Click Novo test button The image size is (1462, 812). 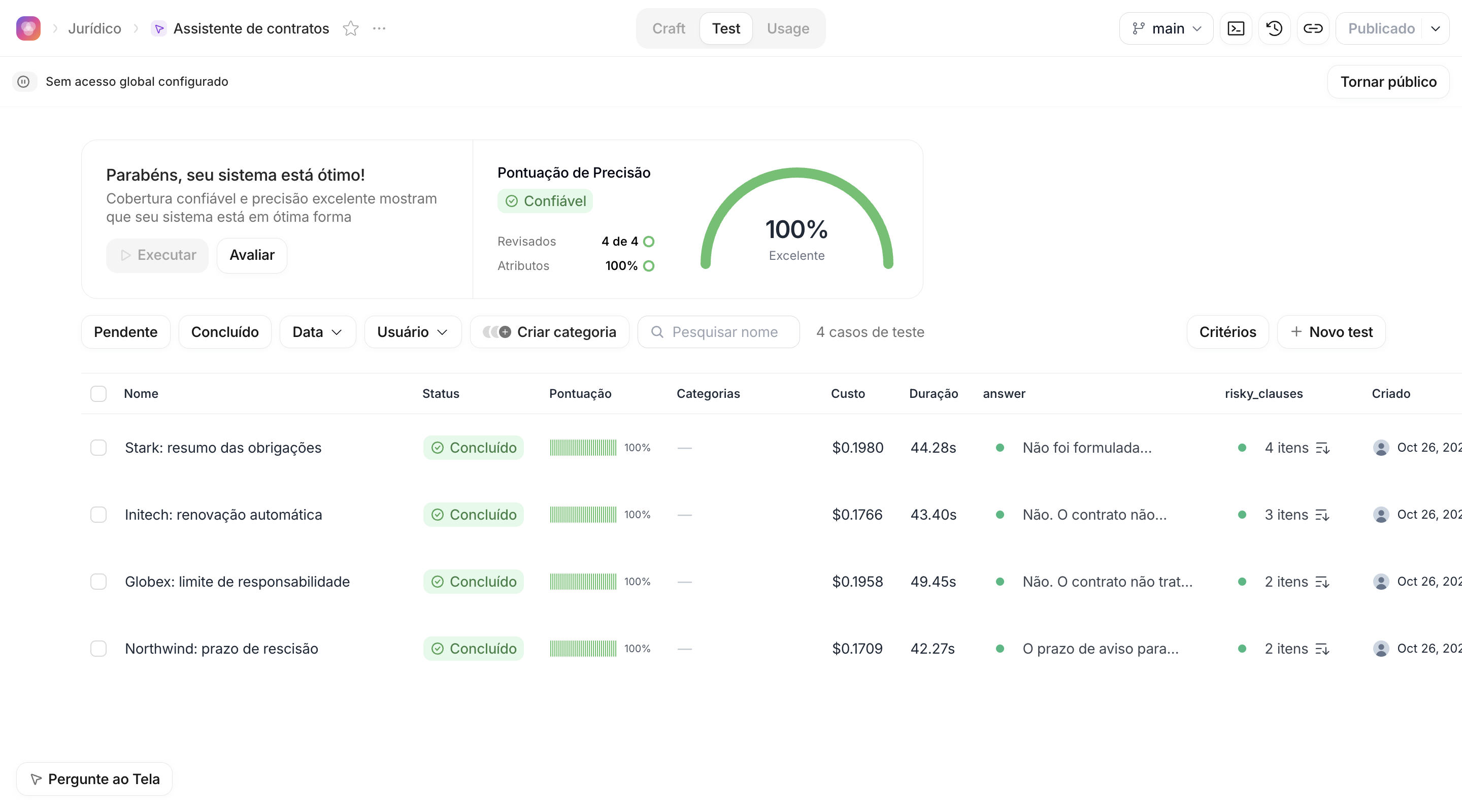click(1331, 332)
